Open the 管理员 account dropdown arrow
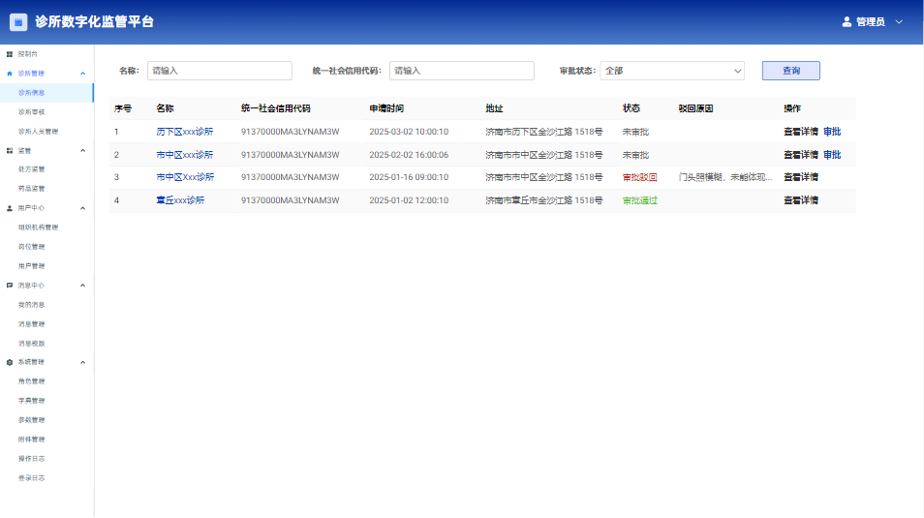The height and width of the screenshot is (518, 924). click(x=895, y=22)
